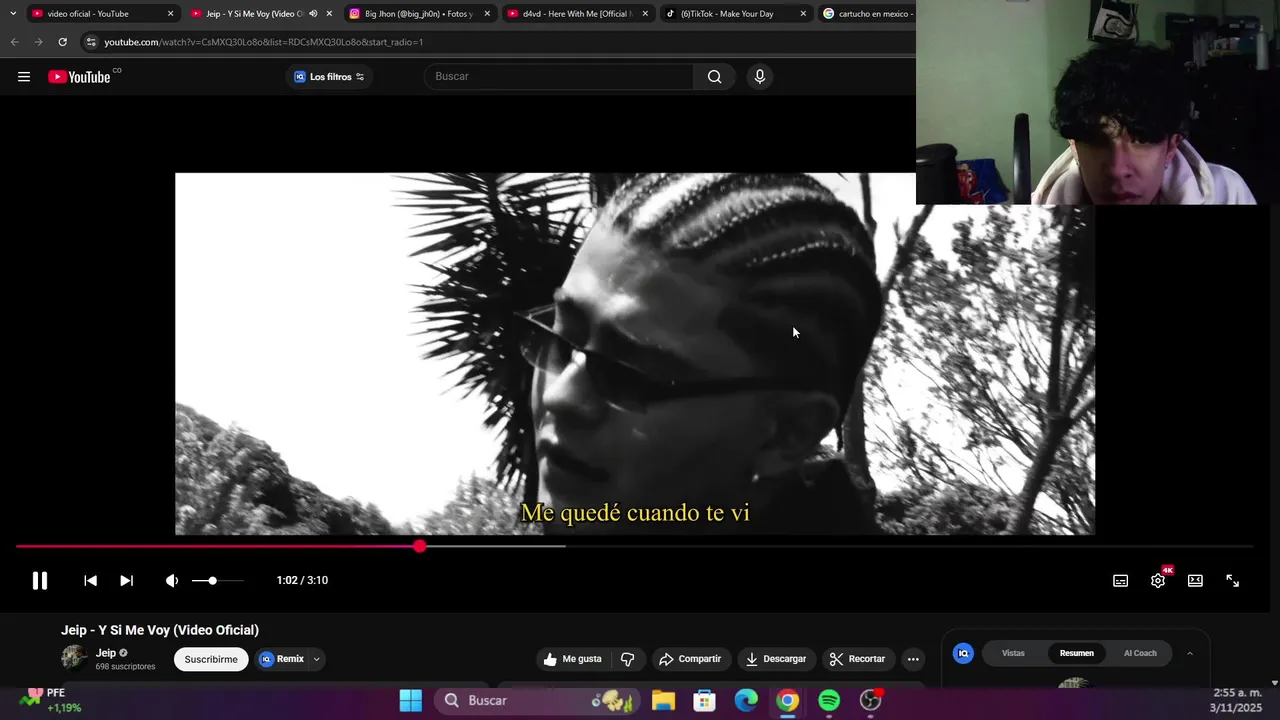Like the video with Me gusta
Image resolution: width=1280 pixels, height=720 pixels.
point(573,659)
